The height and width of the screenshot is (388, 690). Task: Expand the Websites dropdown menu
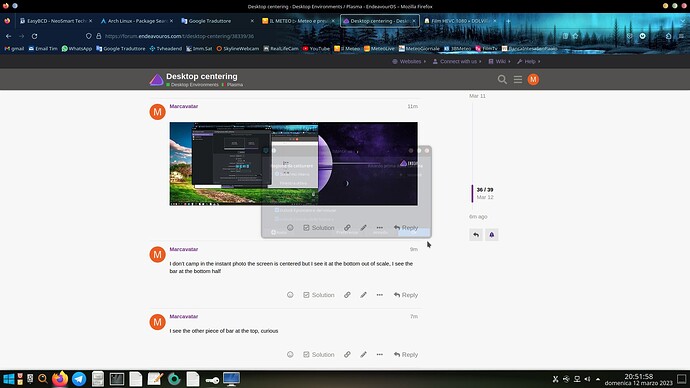click(409, 62)
